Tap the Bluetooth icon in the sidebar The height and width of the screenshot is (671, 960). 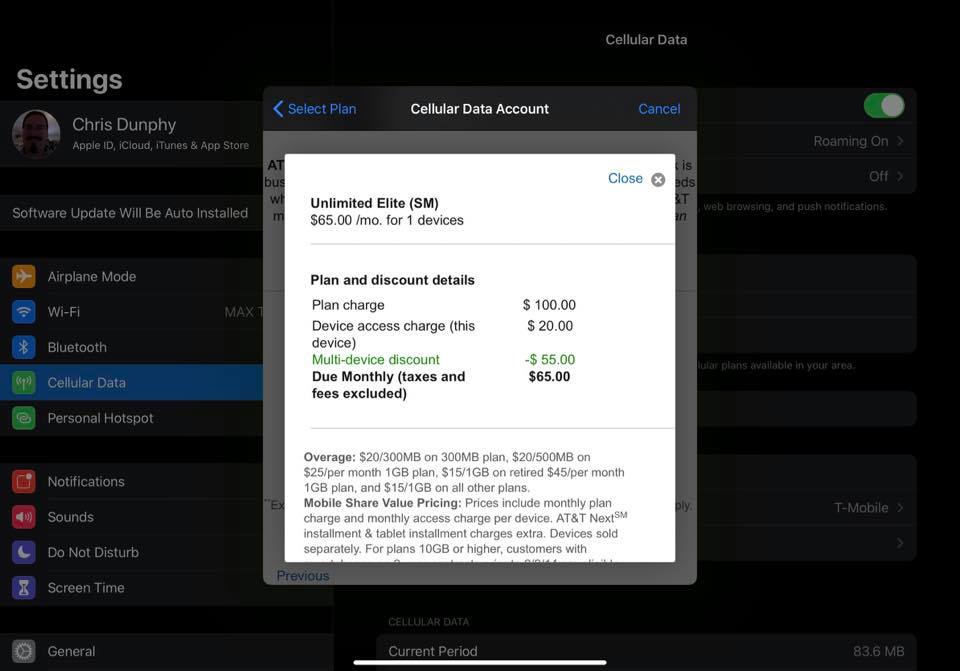[x=23, y=347]
